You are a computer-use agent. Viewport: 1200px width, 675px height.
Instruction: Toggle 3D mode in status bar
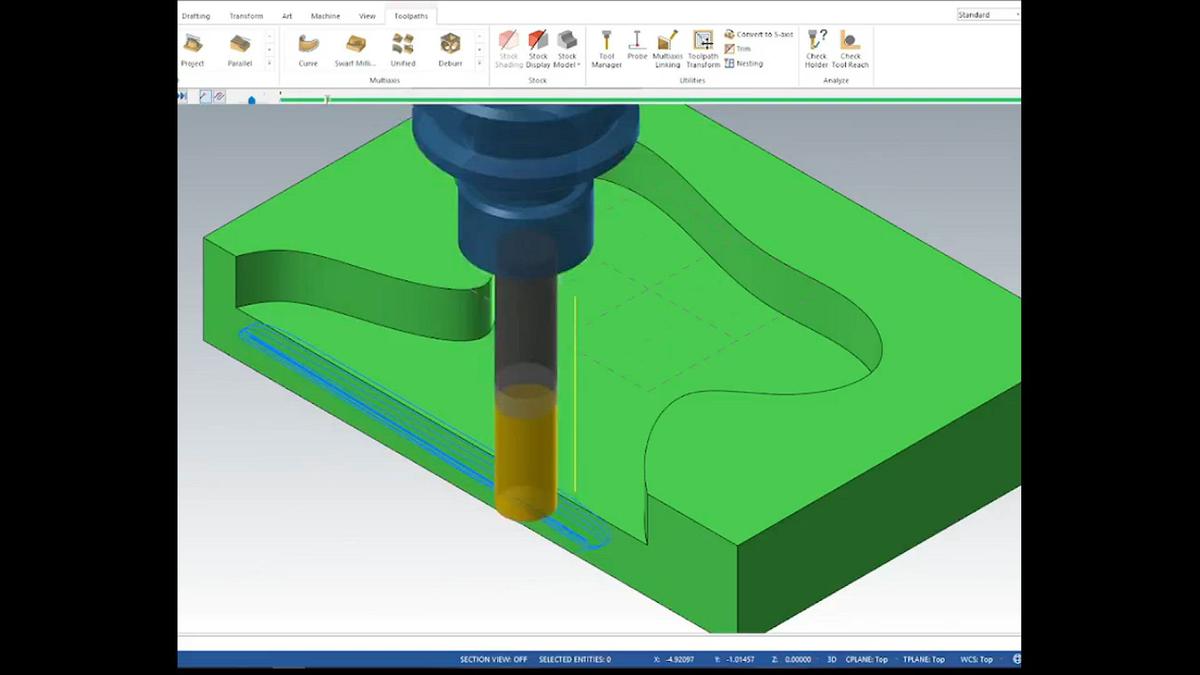[831, 660]
